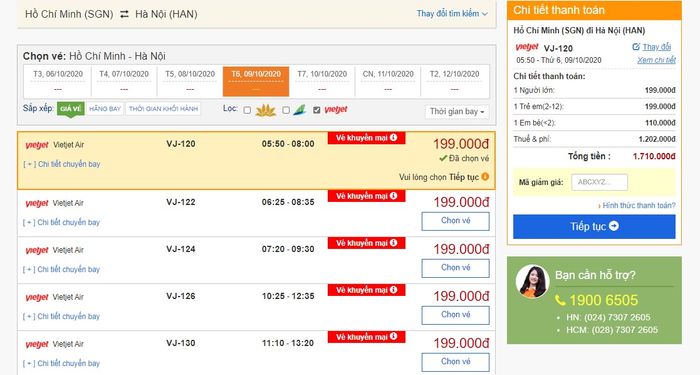
Task: Click info icon on VJ-124 Vé khuyến mại badge
Action: coord(393,243)
